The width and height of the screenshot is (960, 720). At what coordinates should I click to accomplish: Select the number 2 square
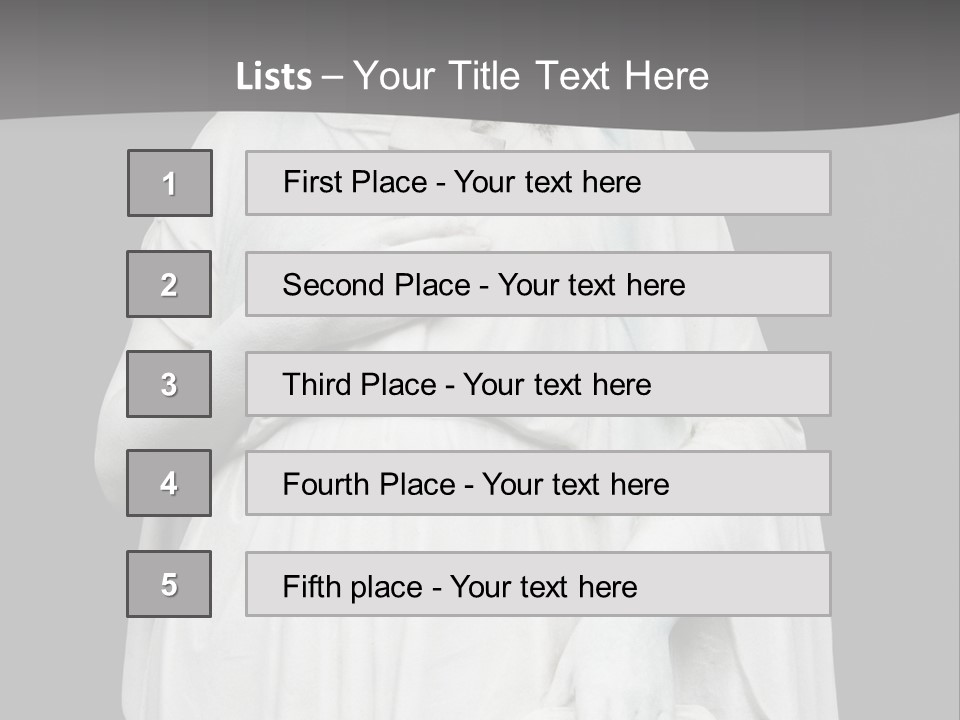pos(169,284)
